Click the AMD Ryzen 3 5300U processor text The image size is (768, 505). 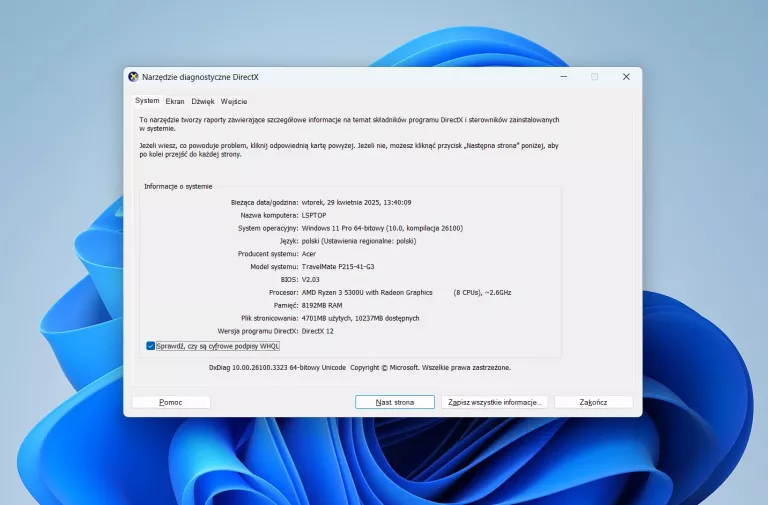pyautogui.click(x=367, y=292)
